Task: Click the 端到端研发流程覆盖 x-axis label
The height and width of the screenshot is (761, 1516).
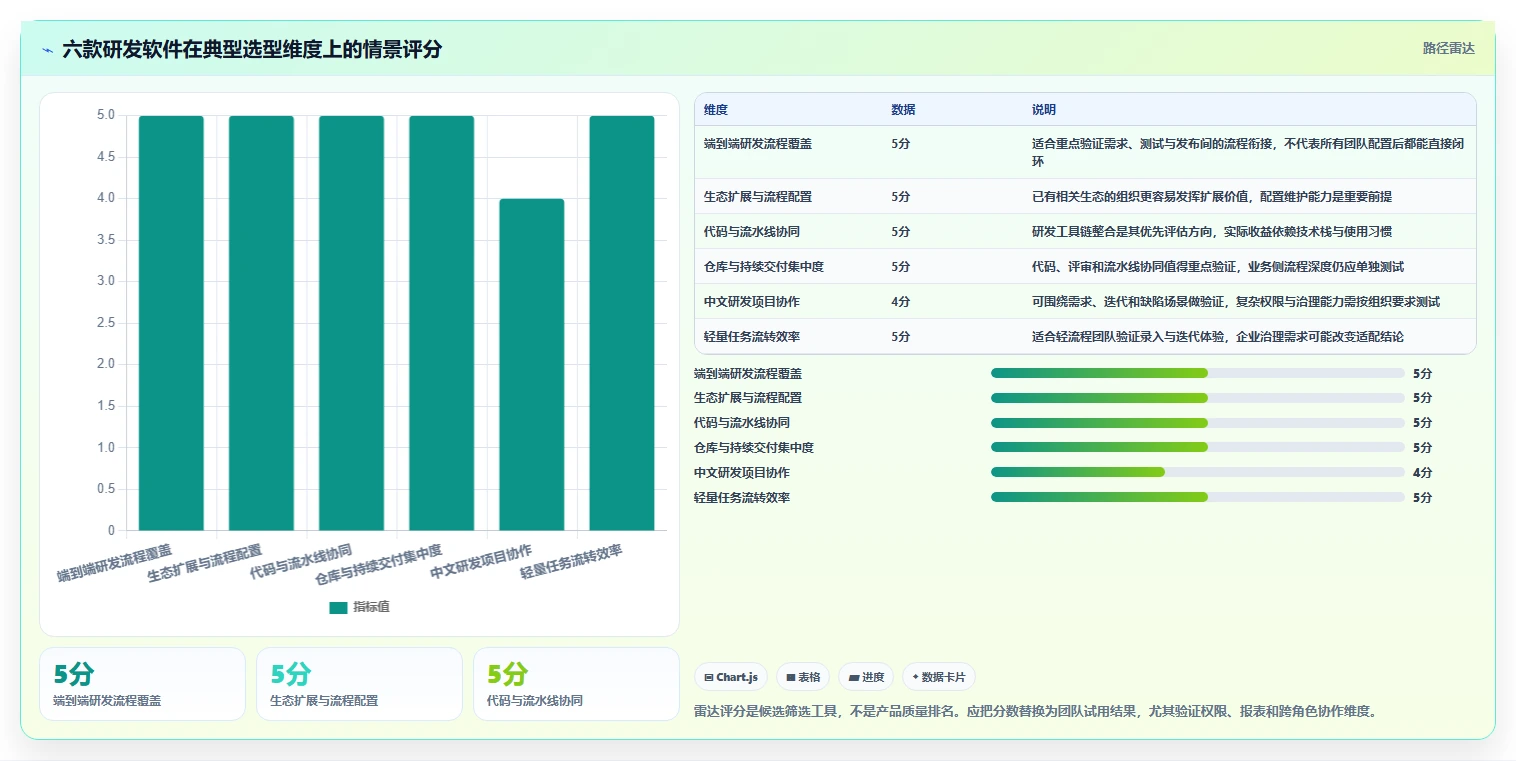Action: pyautogui.click(x=114, y=563)
